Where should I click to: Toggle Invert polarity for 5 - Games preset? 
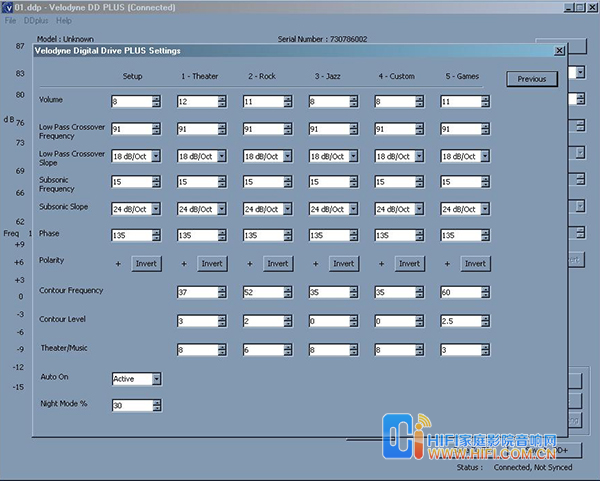(475, 263)
